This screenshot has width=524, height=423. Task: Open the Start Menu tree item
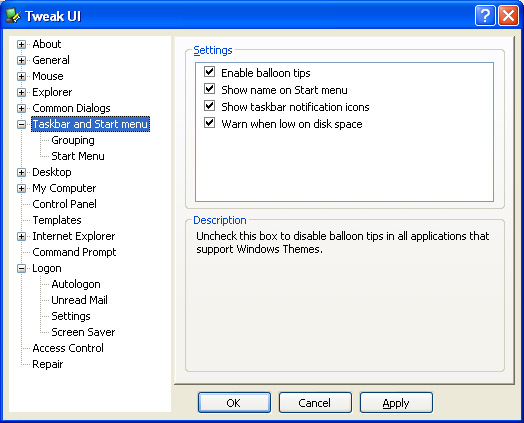pos(78,156)
